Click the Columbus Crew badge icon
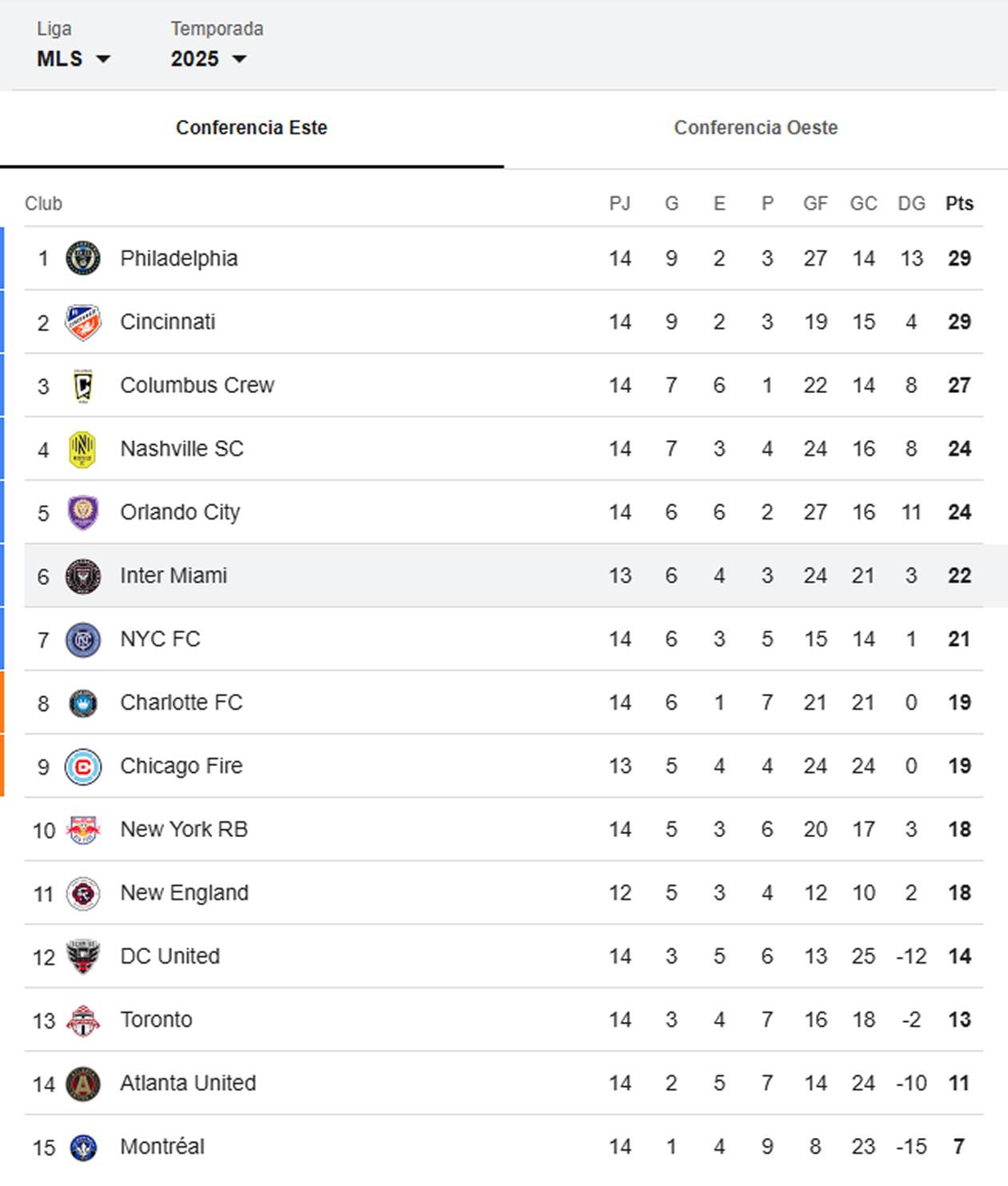The image size is (1008, 1186). pos(84,385)
